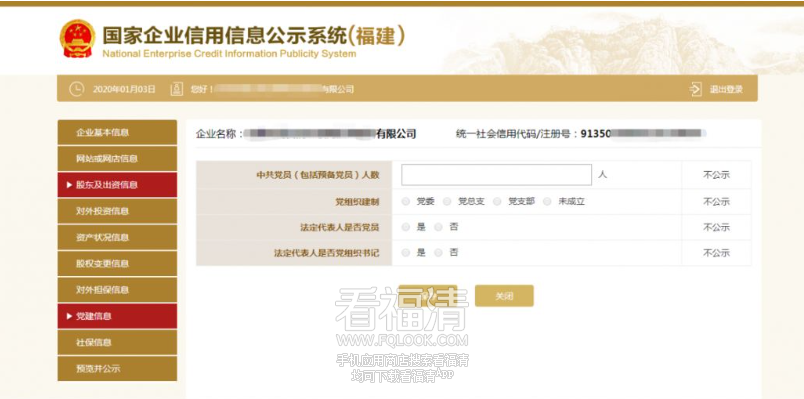
Task: Select 党委 radio option
Action: (406, 202)
